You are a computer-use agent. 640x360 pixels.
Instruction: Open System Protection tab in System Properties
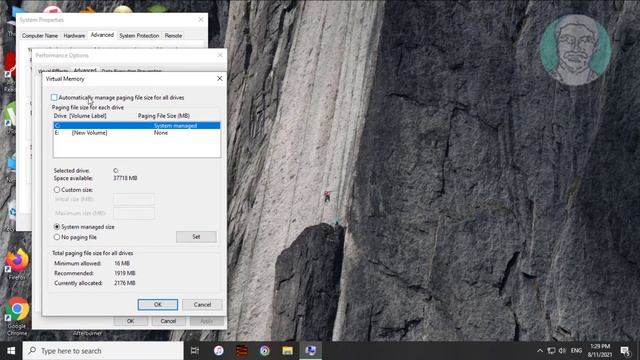click(139, 36)
